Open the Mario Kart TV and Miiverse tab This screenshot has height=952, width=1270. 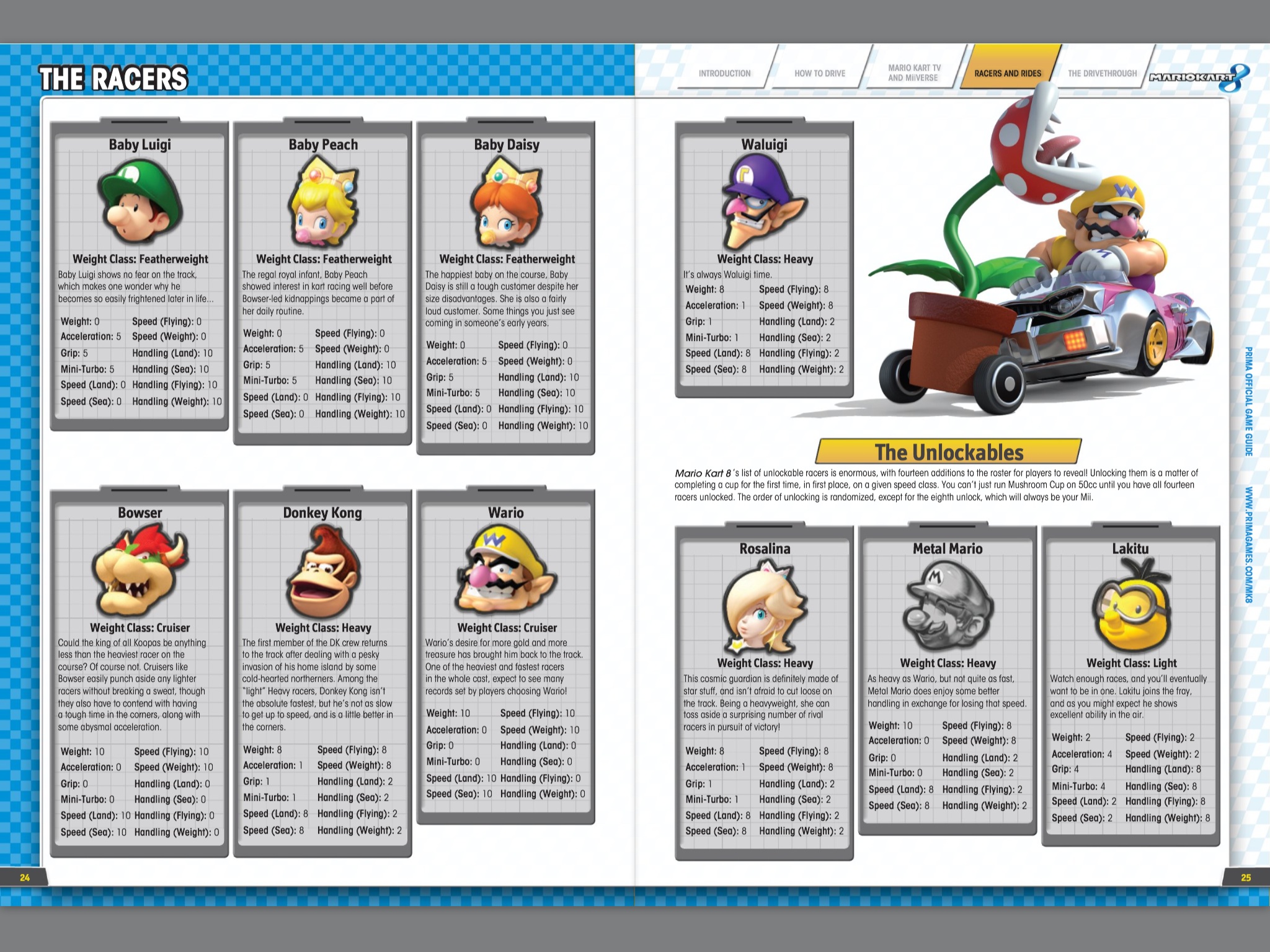click(x=913, y=73)
